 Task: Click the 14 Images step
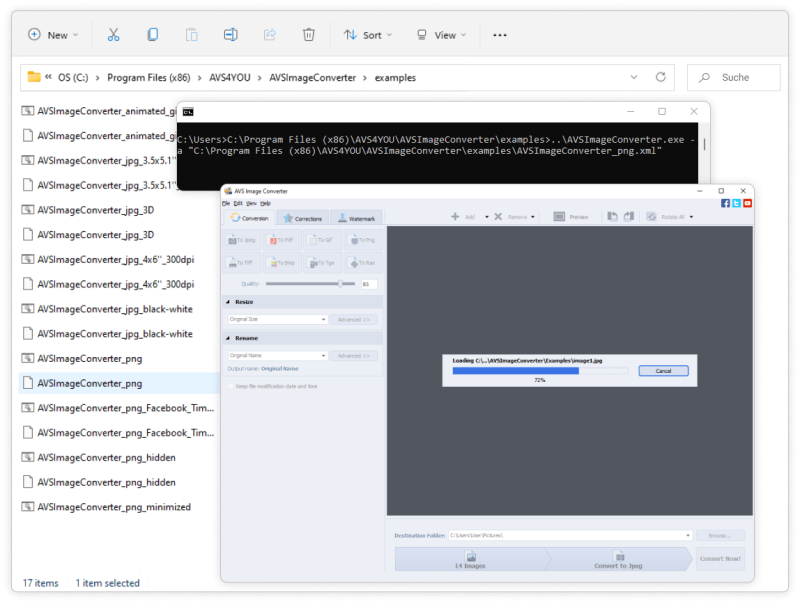(x=470, y=560)
